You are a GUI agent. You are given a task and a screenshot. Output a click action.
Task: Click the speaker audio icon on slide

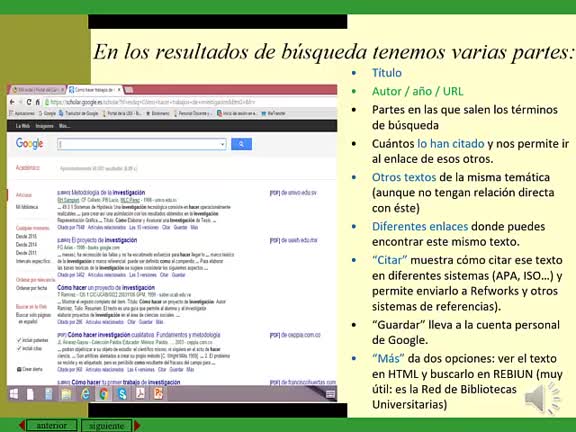click(x=542, y=399)
